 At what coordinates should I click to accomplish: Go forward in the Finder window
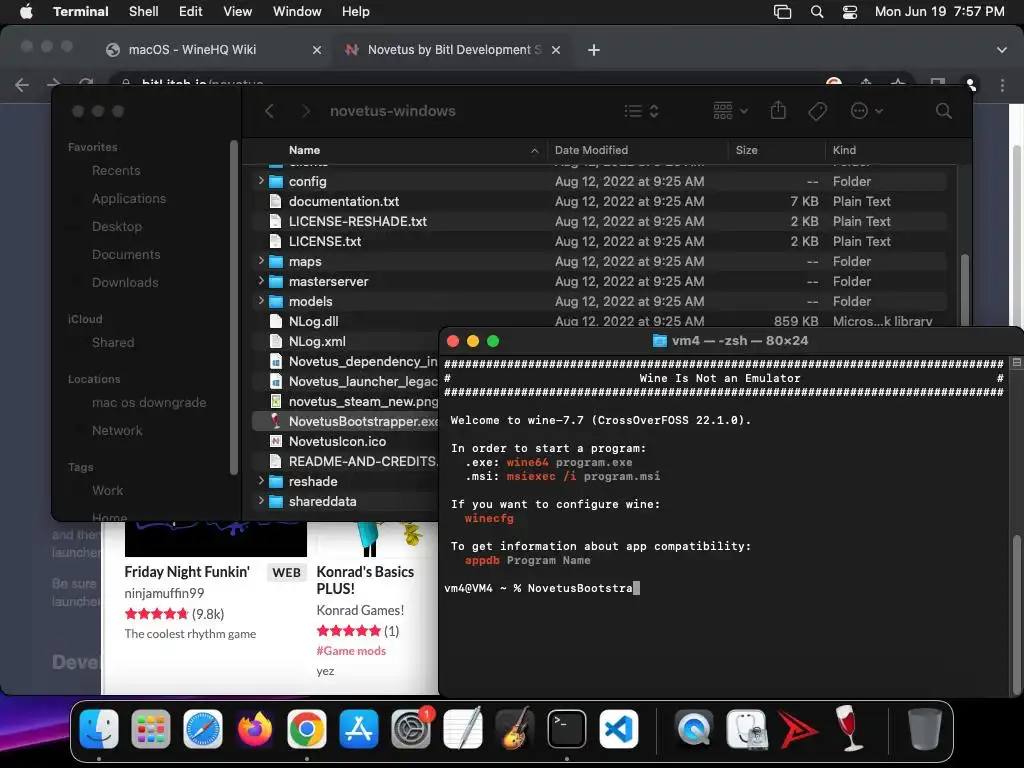pos(305,111)
